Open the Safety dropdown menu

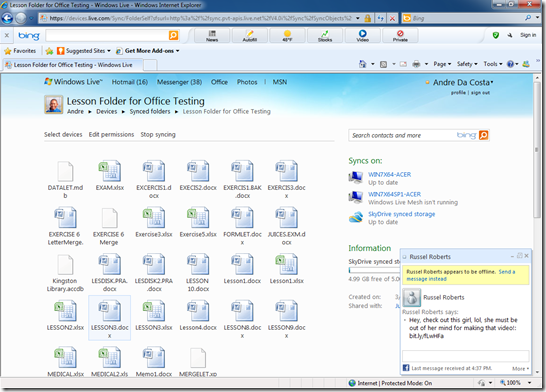click(467, 64)
